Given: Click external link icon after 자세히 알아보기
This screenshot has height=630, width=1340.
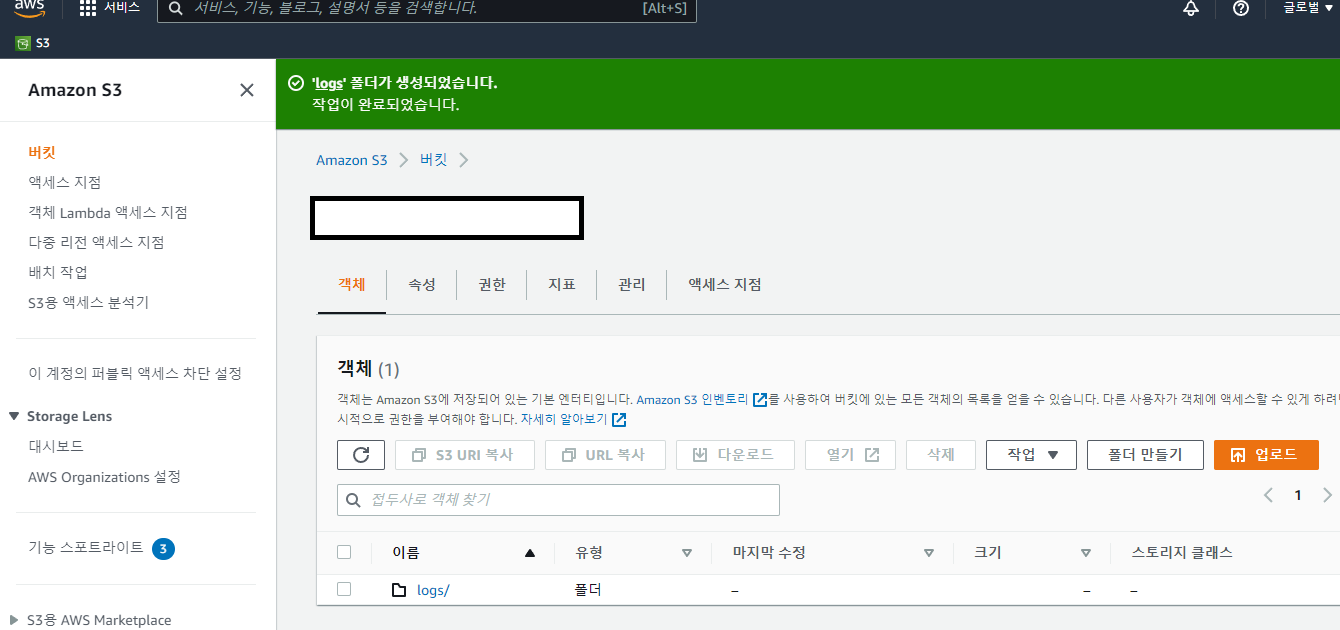Looking at the screenshot, I should pos(619,420).
